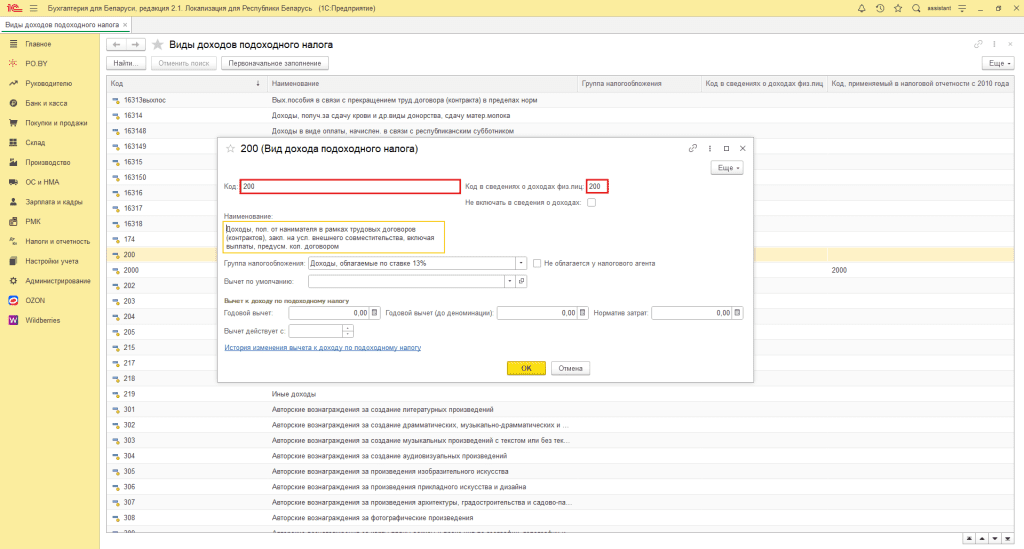Select row with code 305

tap(560, 471)
